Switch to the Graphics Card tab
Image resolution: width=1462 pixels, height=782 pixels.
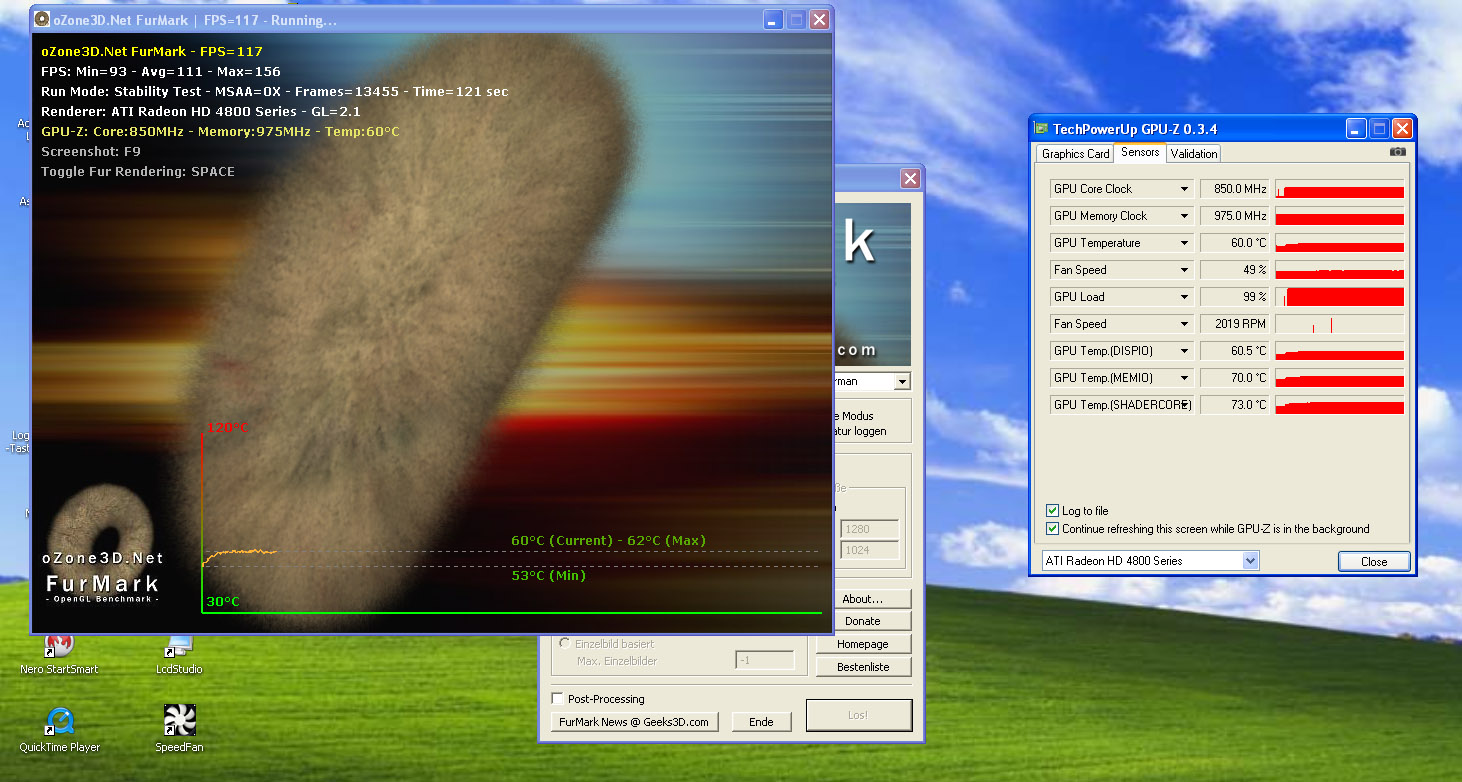click(1075, 153)
